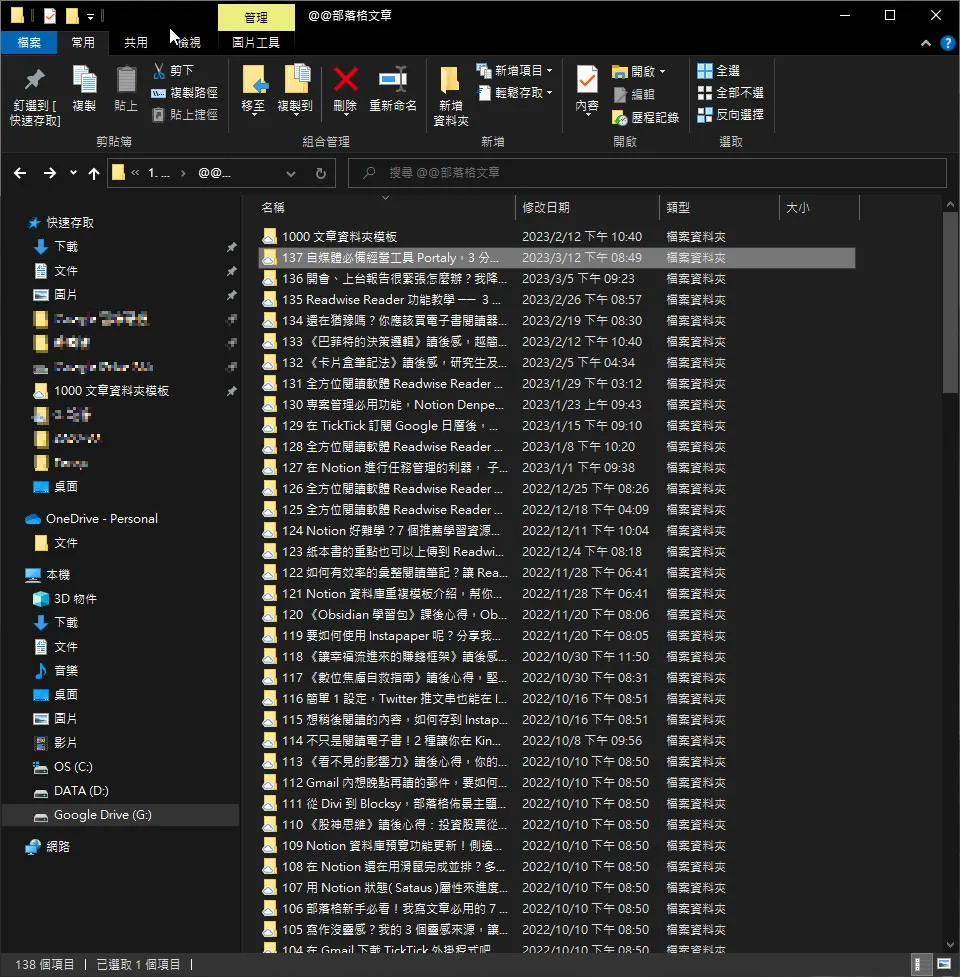The height and width of the screenshot is (977, 960).
Task: Open the Properties (內容) dropdown arrow
Action: (x=587, y=115)
